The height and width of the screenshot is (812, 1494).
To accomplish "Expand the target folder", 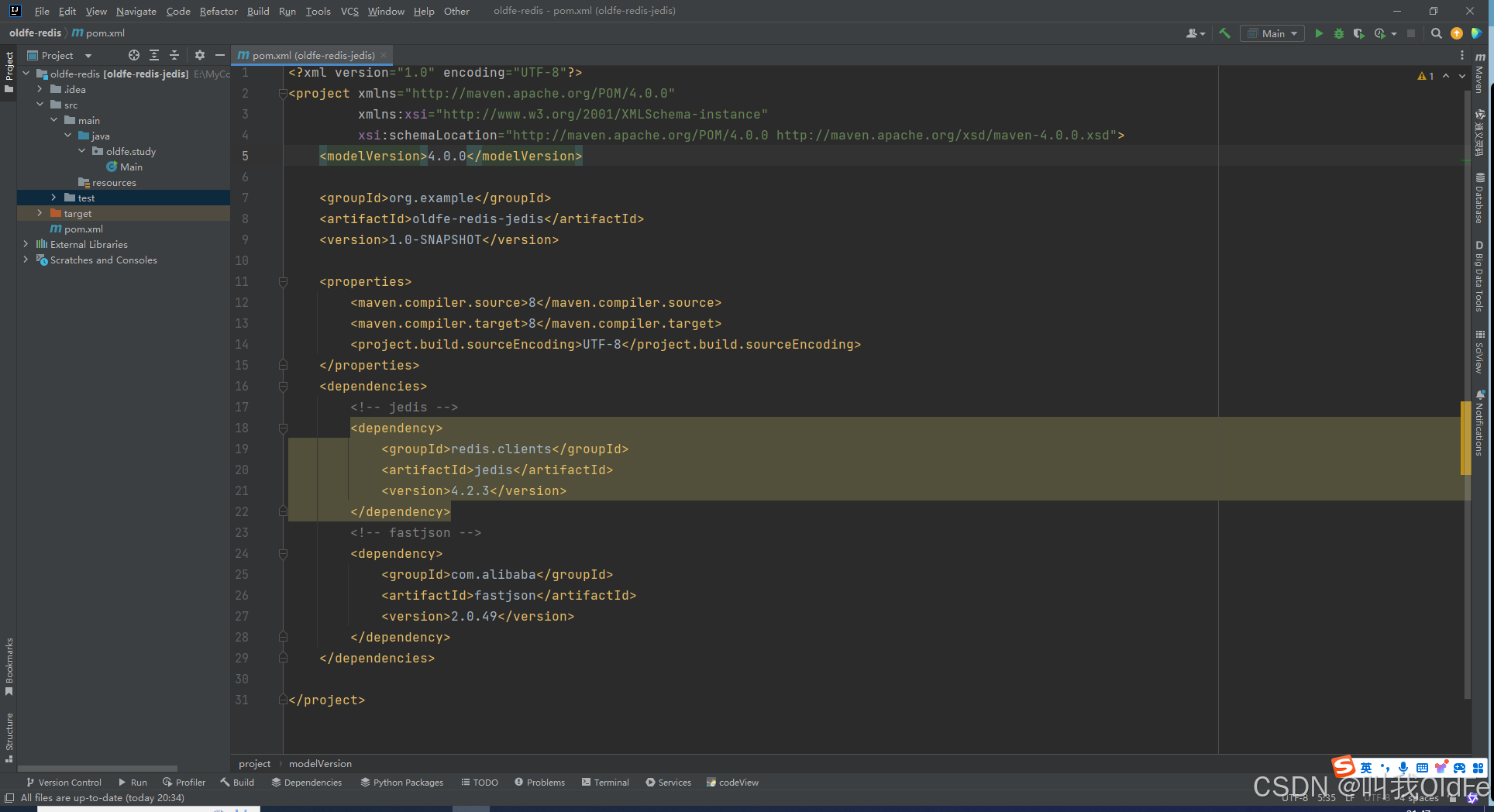I will [x=40, y=213].
